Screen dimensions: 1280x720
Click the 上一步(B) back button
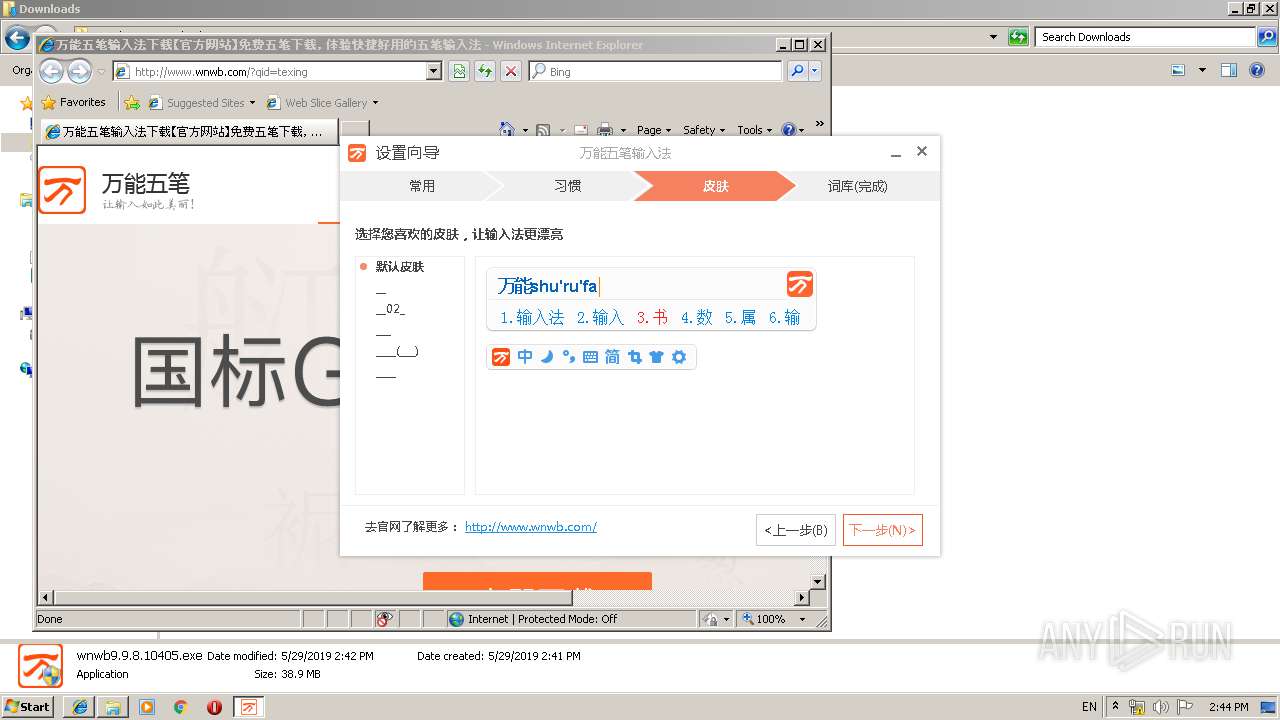point(795,530)
